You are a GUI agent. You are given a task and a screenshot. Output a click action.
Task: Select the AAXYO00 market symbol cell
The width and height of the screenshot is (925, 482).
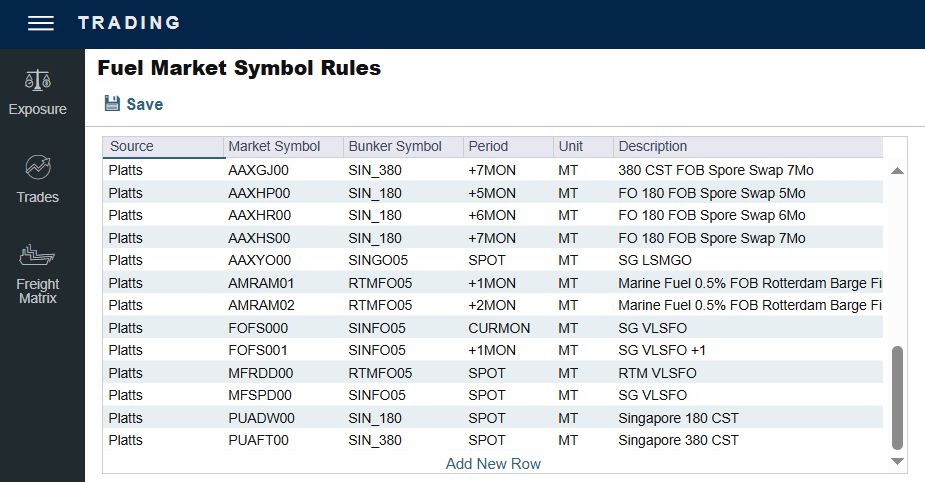(x=259, y=260)
